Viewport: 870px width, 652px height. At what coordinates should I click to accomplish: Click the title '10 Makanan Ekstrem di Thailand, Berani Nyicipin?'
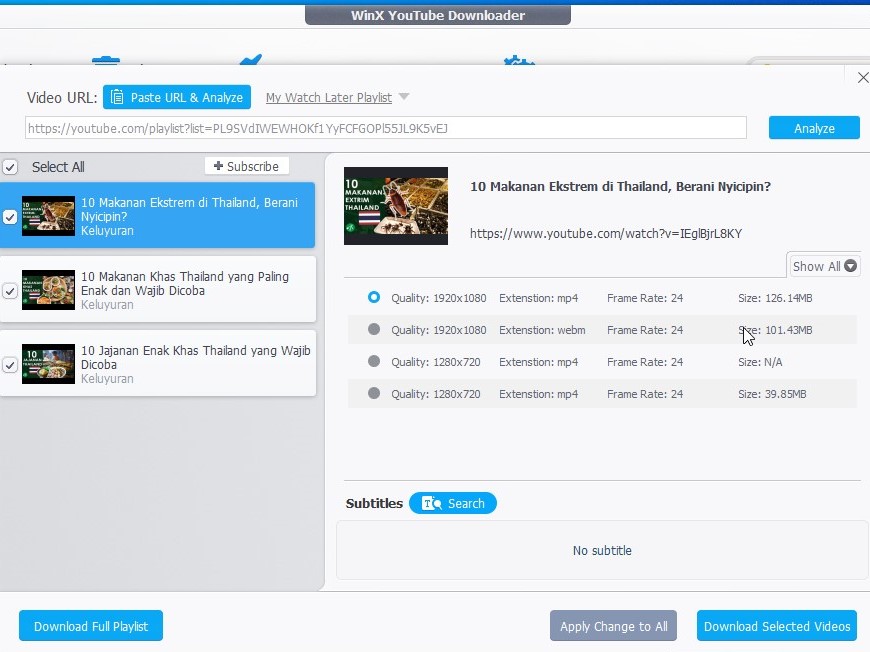(x=620, y=186)
